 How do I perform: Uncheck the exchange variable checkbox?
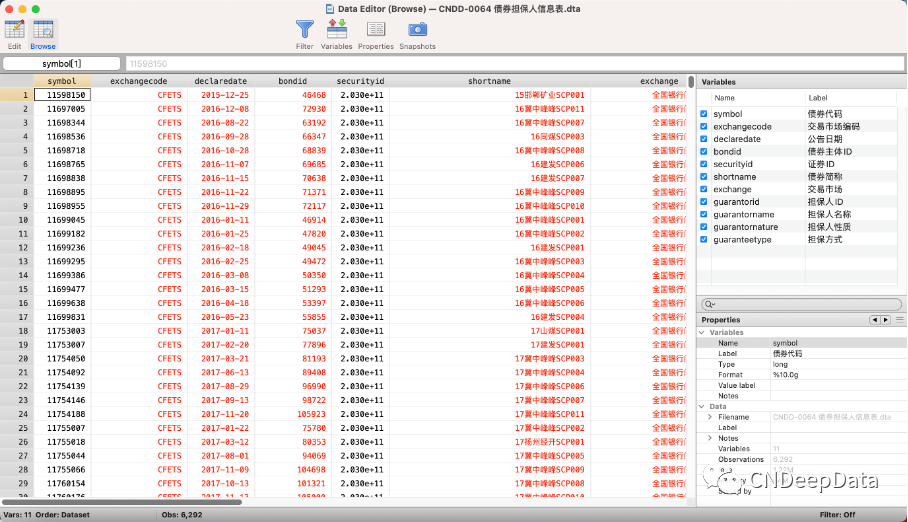(704, 189)
